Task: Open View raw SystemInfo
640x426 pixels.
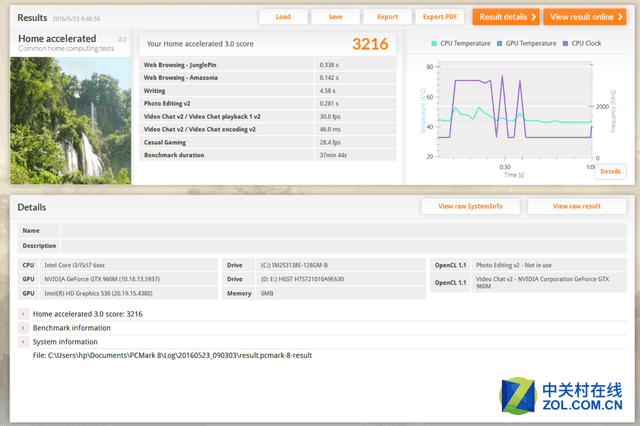Action: [470, 206]
